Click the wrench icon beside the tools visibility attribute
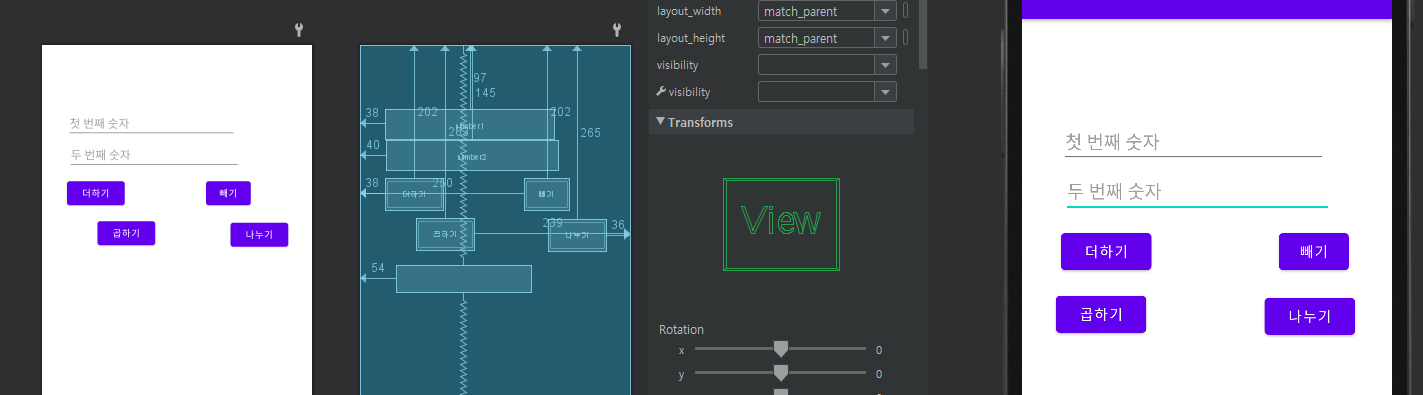Viewport: 1423px width, 395px height. click(x=661, y=92)
